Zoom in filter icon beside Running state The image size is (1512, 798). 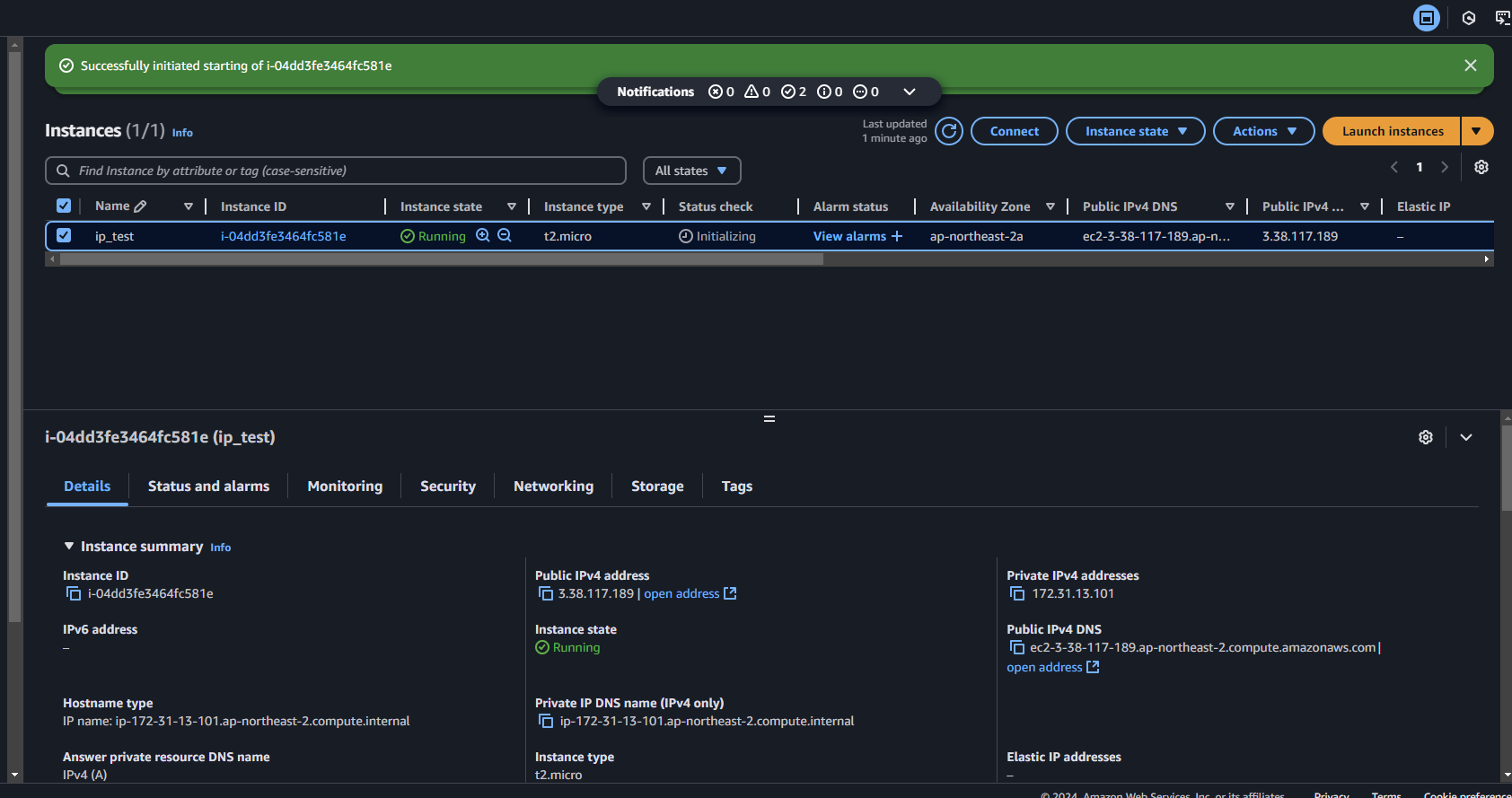coord(483,235)
